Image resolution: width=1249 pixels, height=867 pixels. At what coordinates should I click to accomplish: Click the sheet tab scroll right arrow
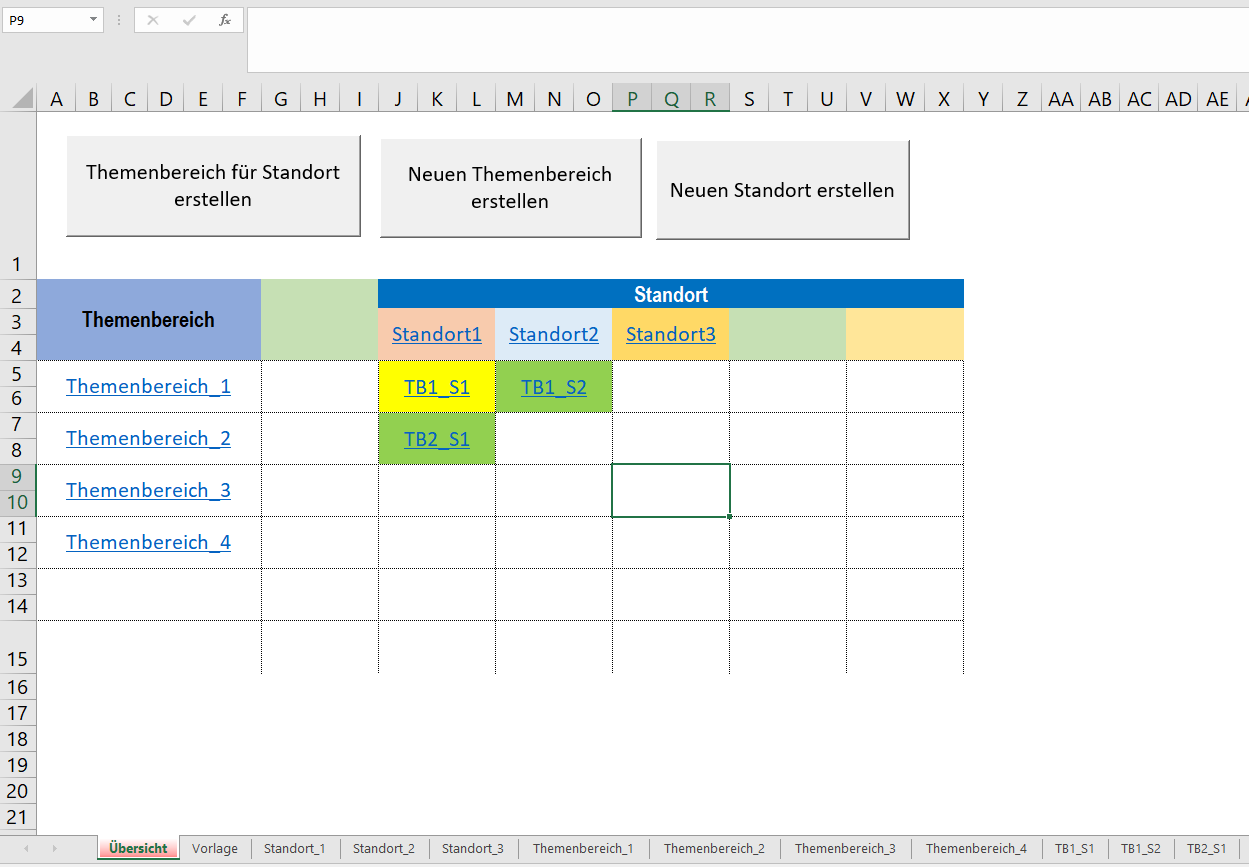pyautogui.click(x=54, y=848)
